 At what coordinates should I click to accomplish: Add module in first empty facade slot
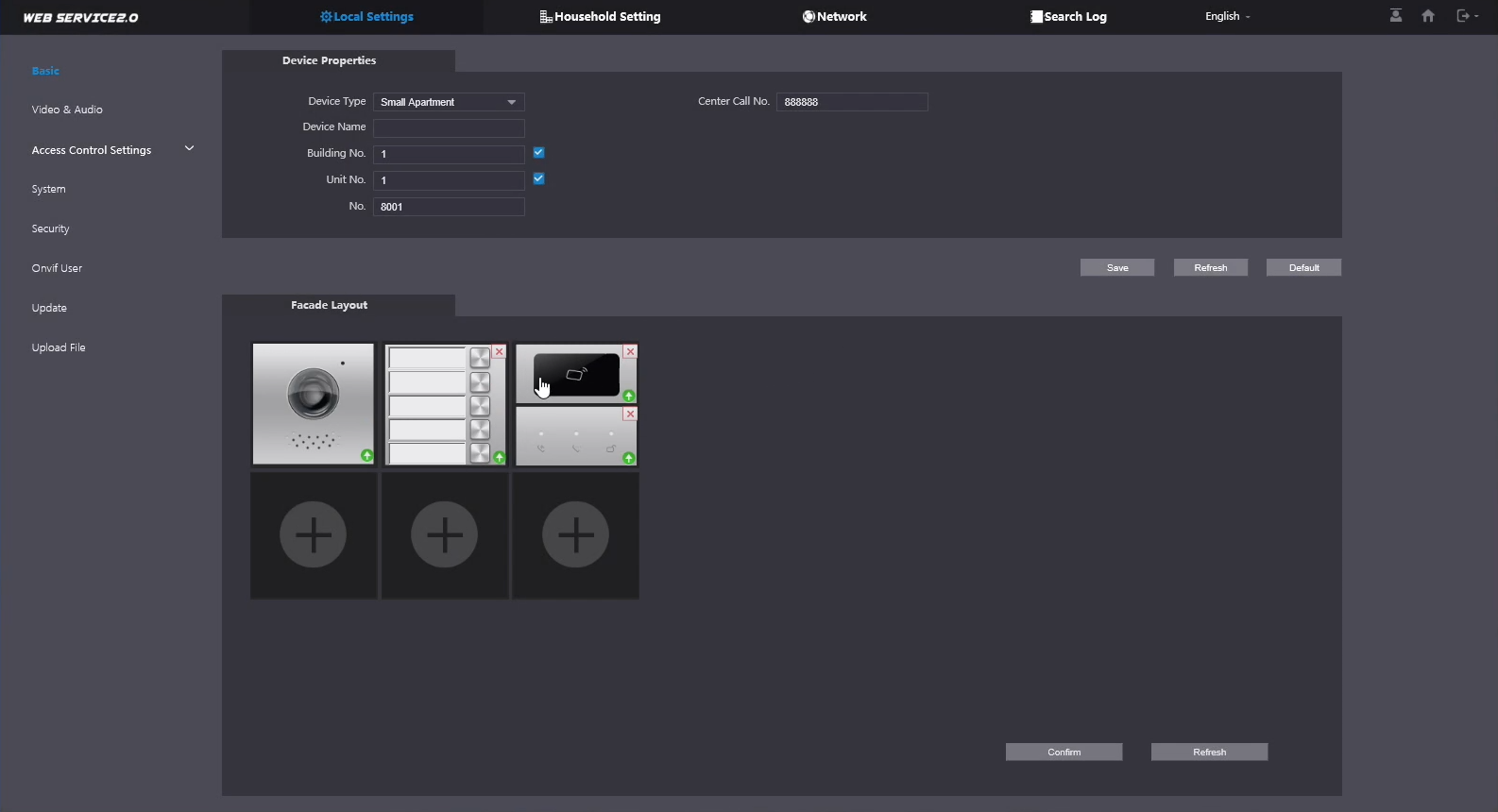click(314, 535)
